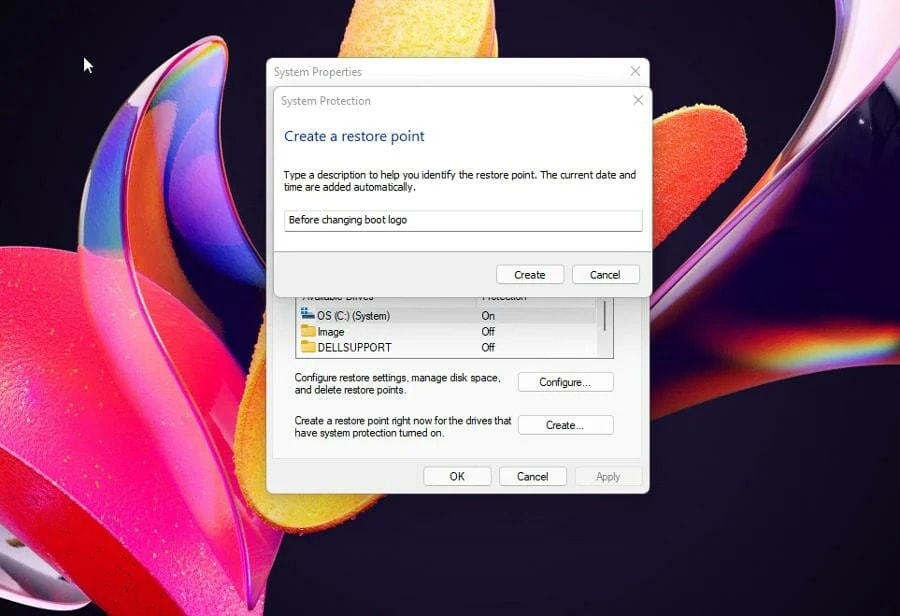This screenshot has height=616, width=900.
Task: Click the Image drive folder icon
Action: click(x=308, y=331)
